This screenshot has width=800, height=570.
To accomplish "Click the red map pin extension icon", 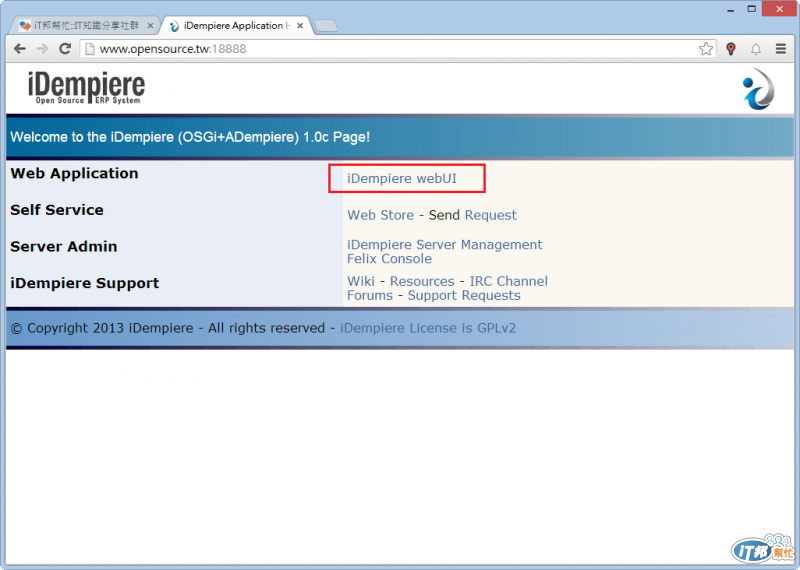I will click(x=731, y=49).
